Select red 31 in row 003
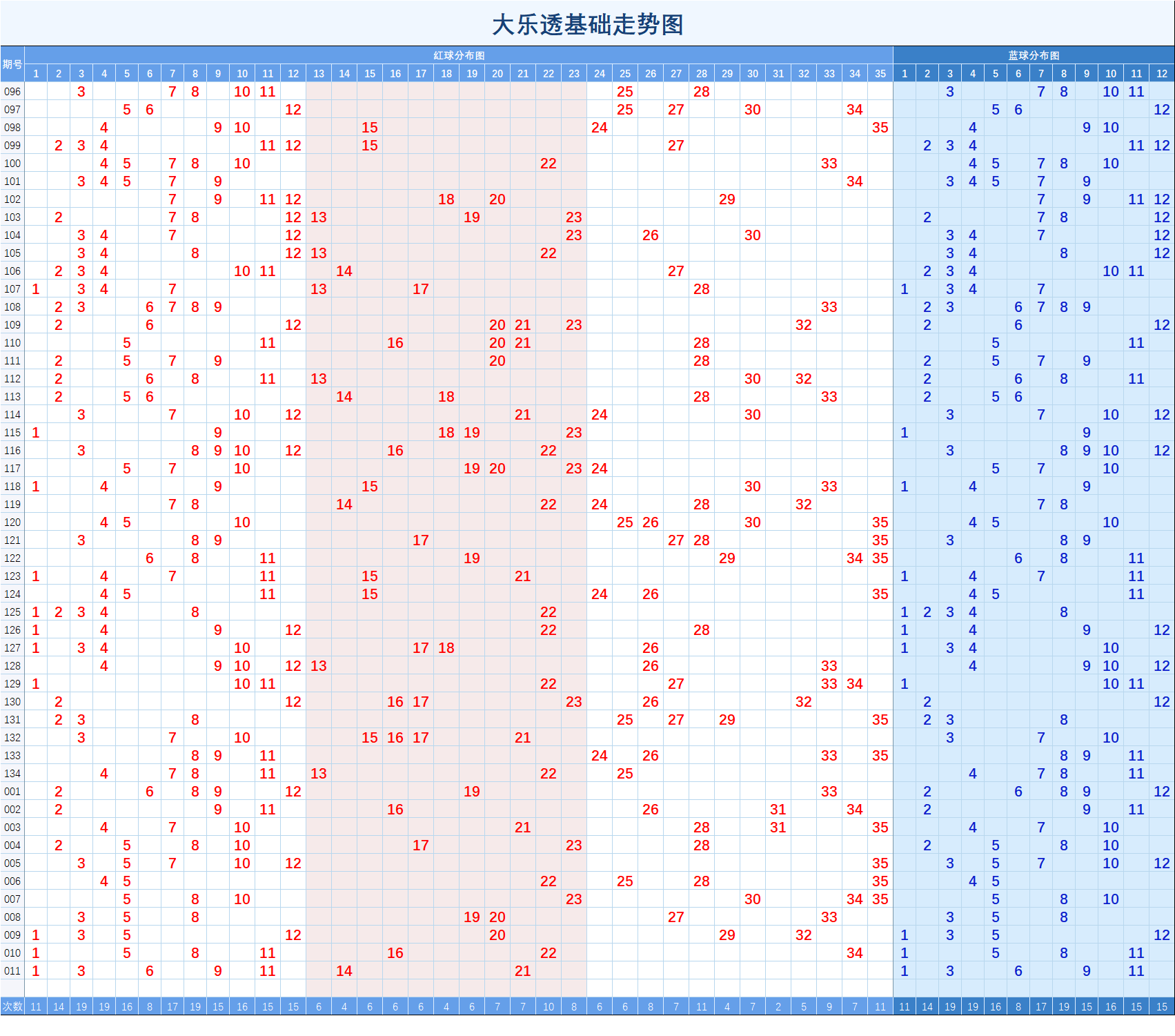This screenshot has width=1175, height=1036. coord(778,827)
